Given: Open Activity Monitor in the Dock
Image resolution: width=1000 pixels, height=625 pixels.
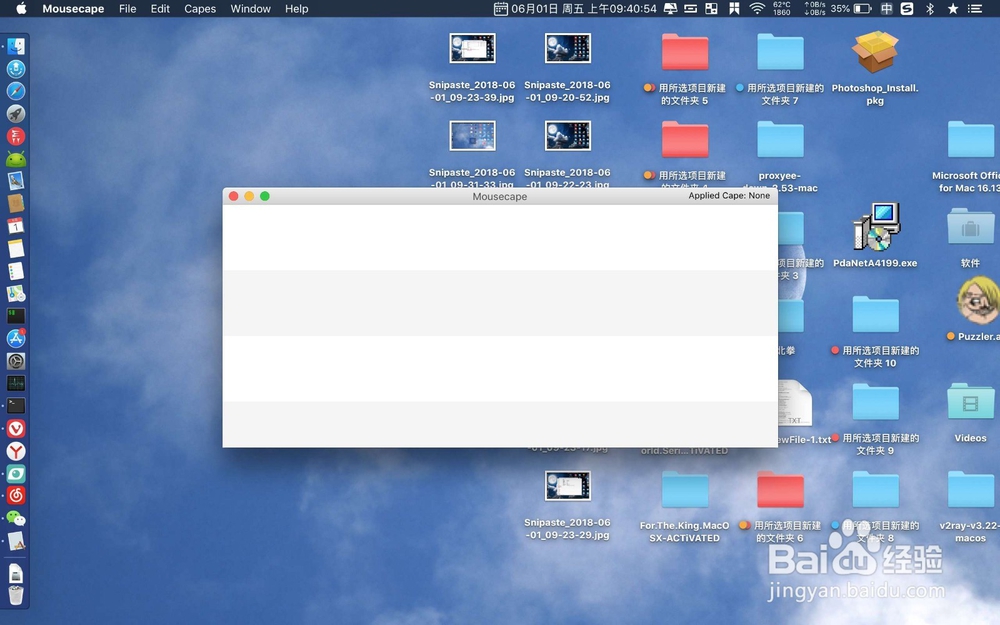Looking at the screenshot, I should tap(16, 383).
